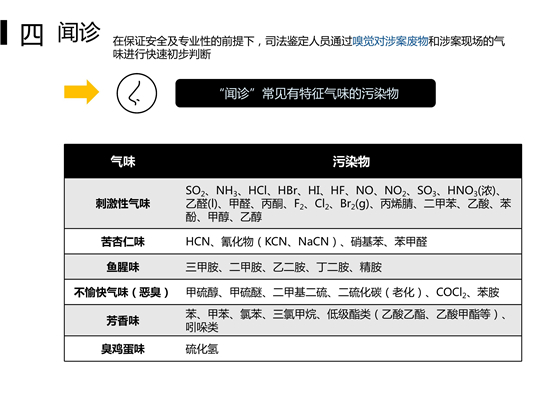The width and height of the screenshot is (560, 420).
Task: Click the 甲硫醇、甲硫醚 pollutant cell
Action: pos(342,292)
